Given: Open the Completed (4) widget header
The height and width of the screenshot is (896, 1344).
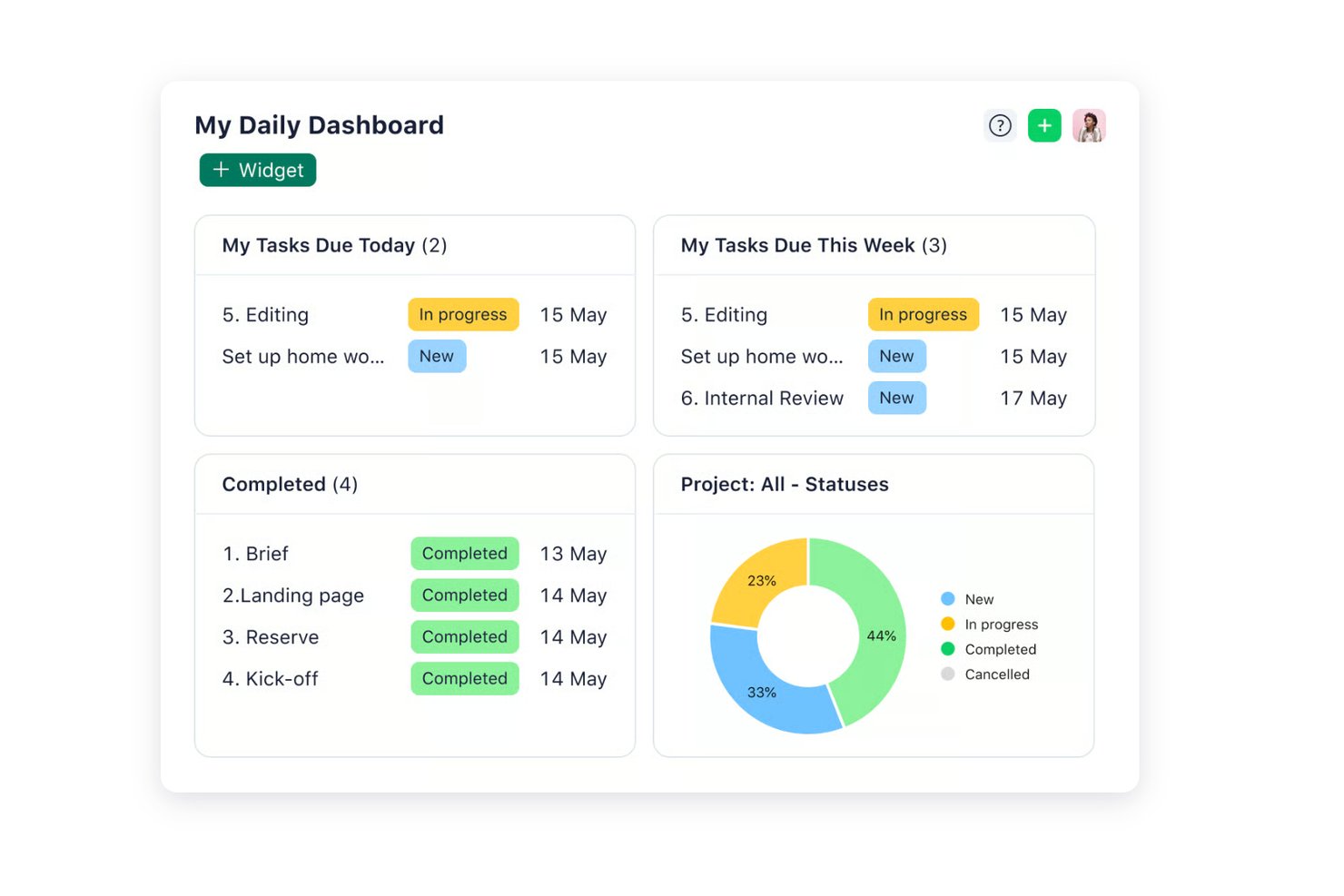Looking at the screenshot, I should pyautogui.click(x=290, y=484).
